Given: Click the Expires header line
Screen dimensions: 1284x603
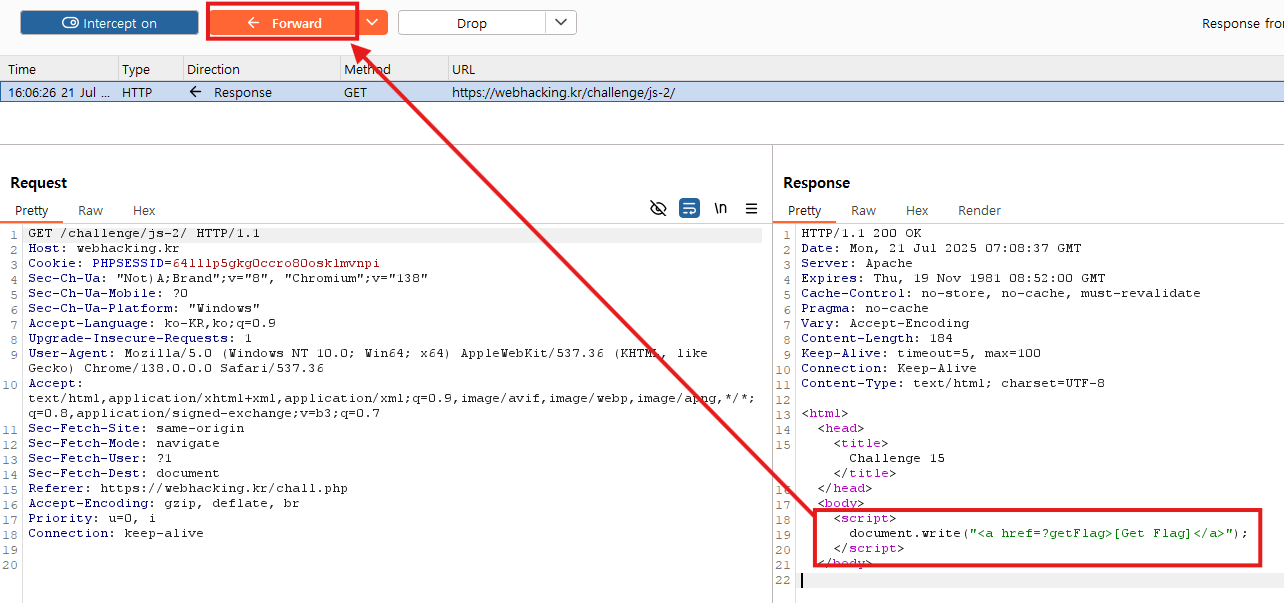Looking at the screenshot, I should point(953,278).
